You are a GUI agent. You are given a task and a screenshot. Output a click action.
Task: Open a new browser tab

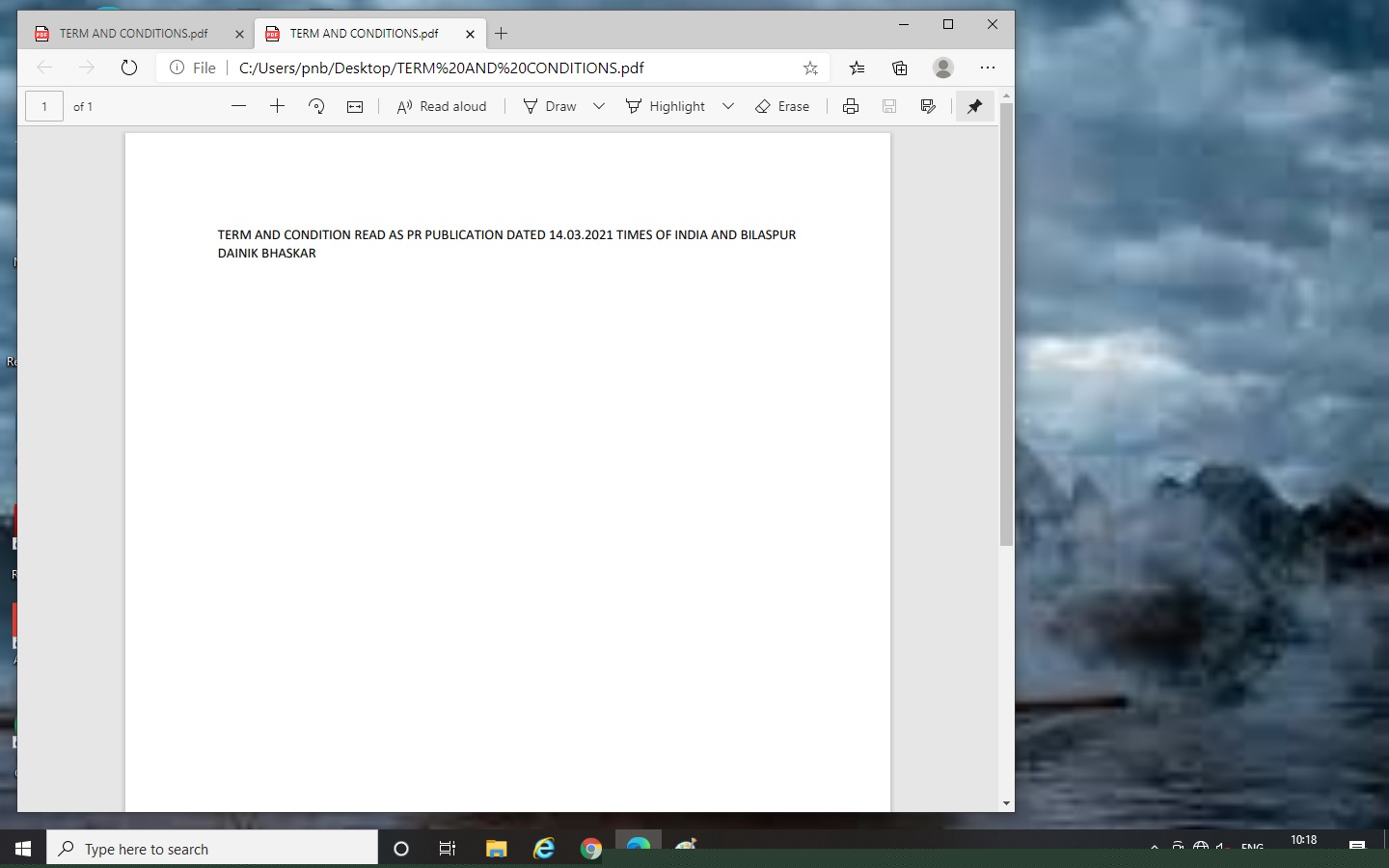pos(501,34)
